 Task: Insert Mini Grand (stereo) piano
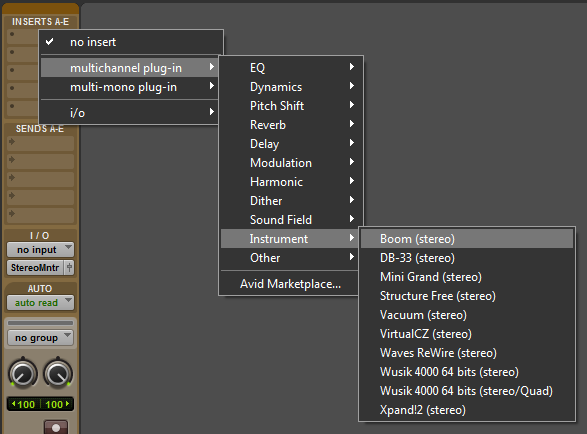467,277
